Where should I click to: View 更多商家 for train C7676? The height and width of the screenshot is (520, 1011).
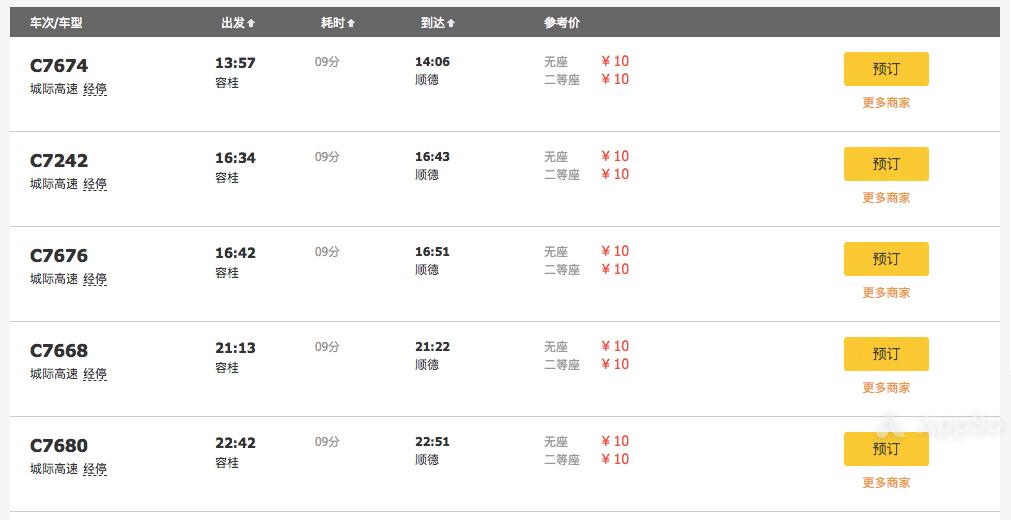pos(886,293)
